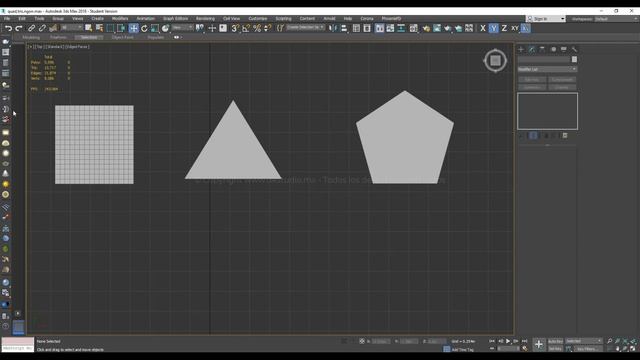
Task: Click the Mirror tool icon
Action: tap(333, 28)
